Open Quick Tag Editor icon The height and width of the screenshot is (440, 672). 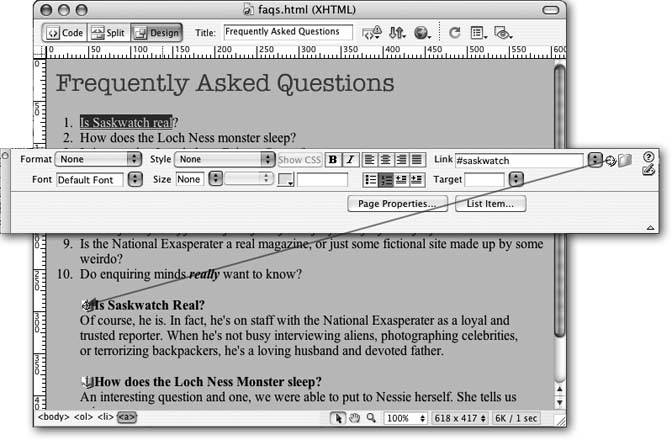(648, 170)
